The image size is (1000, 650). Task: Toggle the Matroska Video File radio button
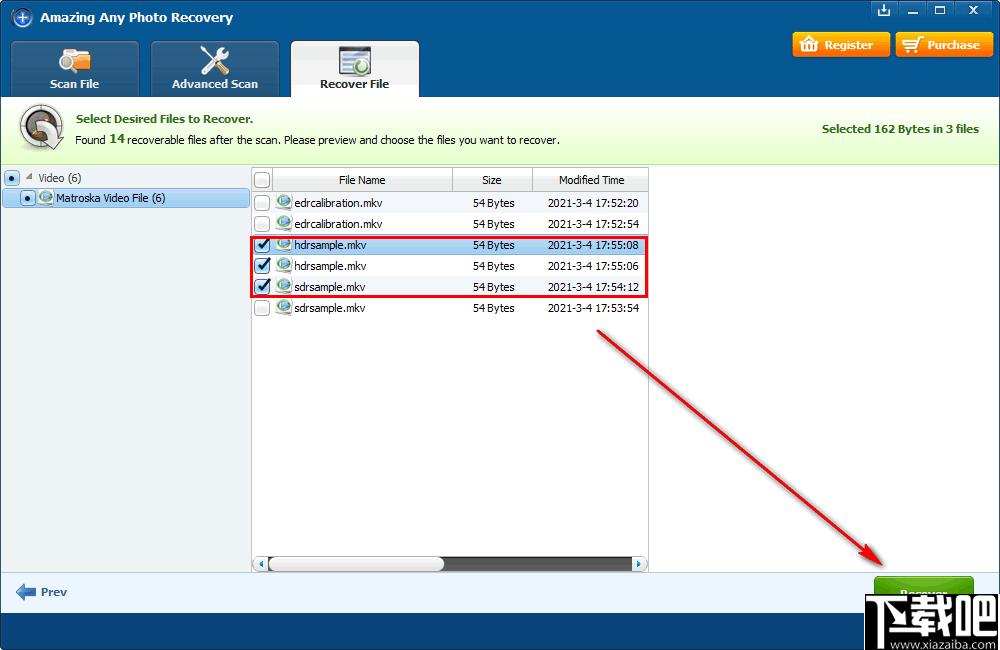pyautogui.click(x=27, y=198)
